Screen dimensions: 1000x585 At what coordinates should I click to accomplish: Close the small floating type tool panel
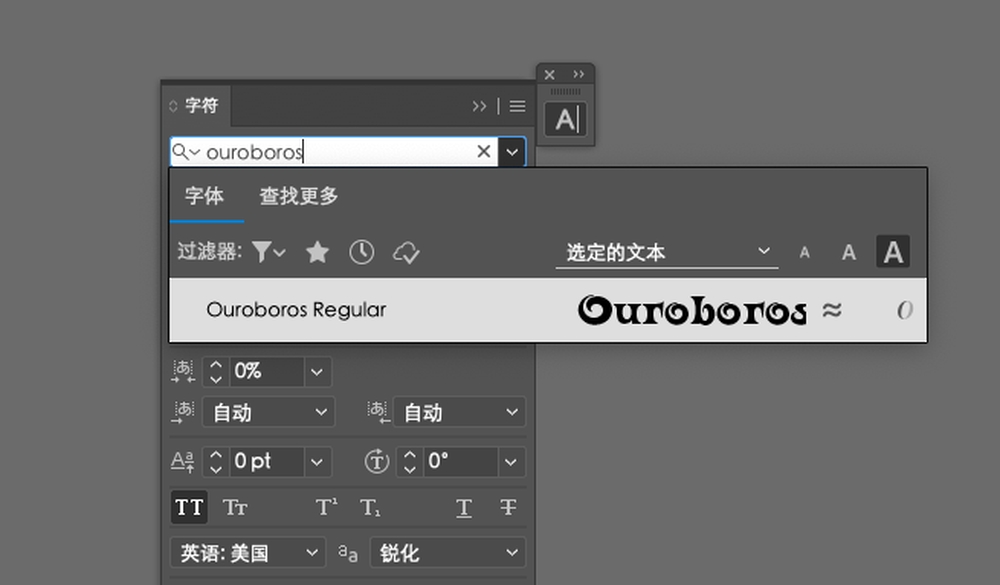[x=549, y=75]
